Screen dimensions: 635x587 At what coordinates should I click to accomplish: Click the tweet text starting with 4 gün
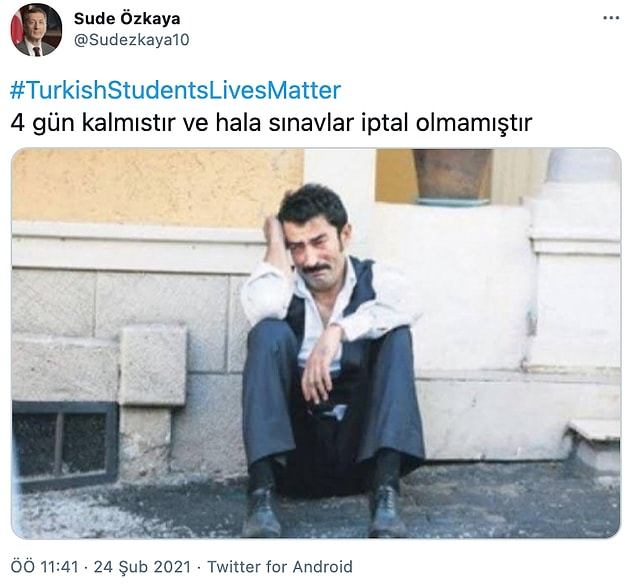click(271, 123)
